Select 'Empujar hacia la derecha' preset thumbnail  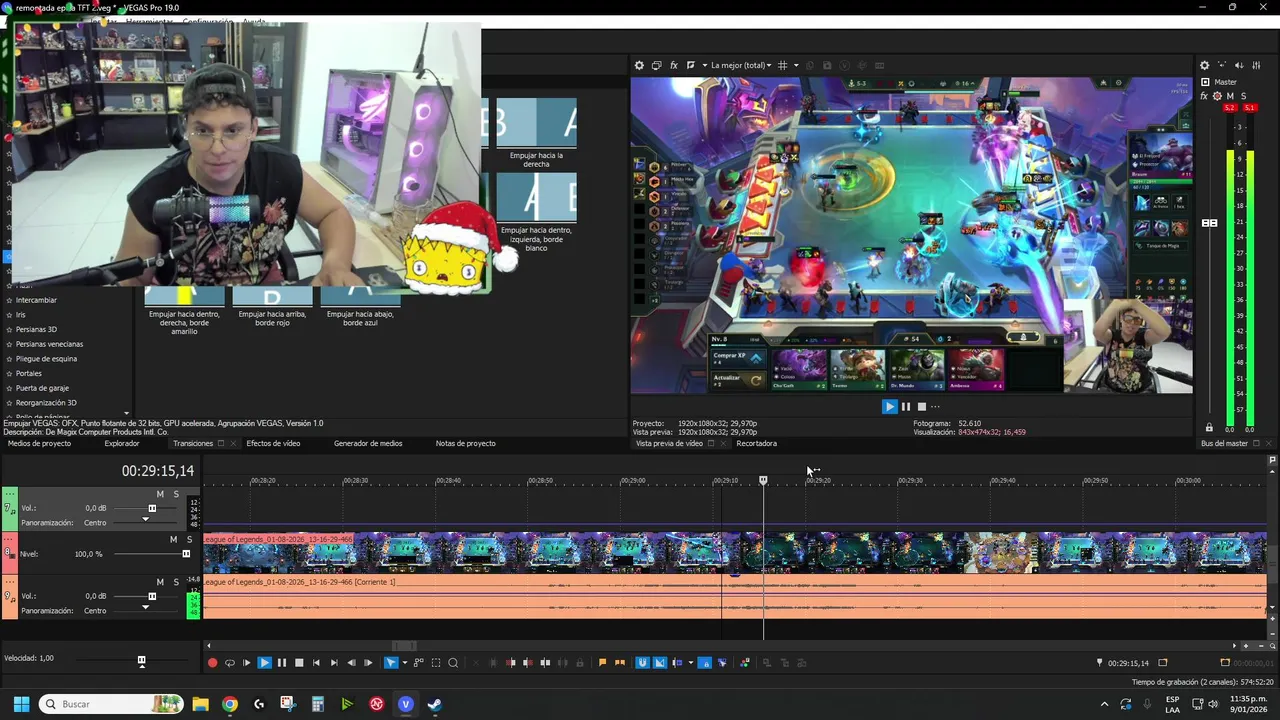coord(536,123)
